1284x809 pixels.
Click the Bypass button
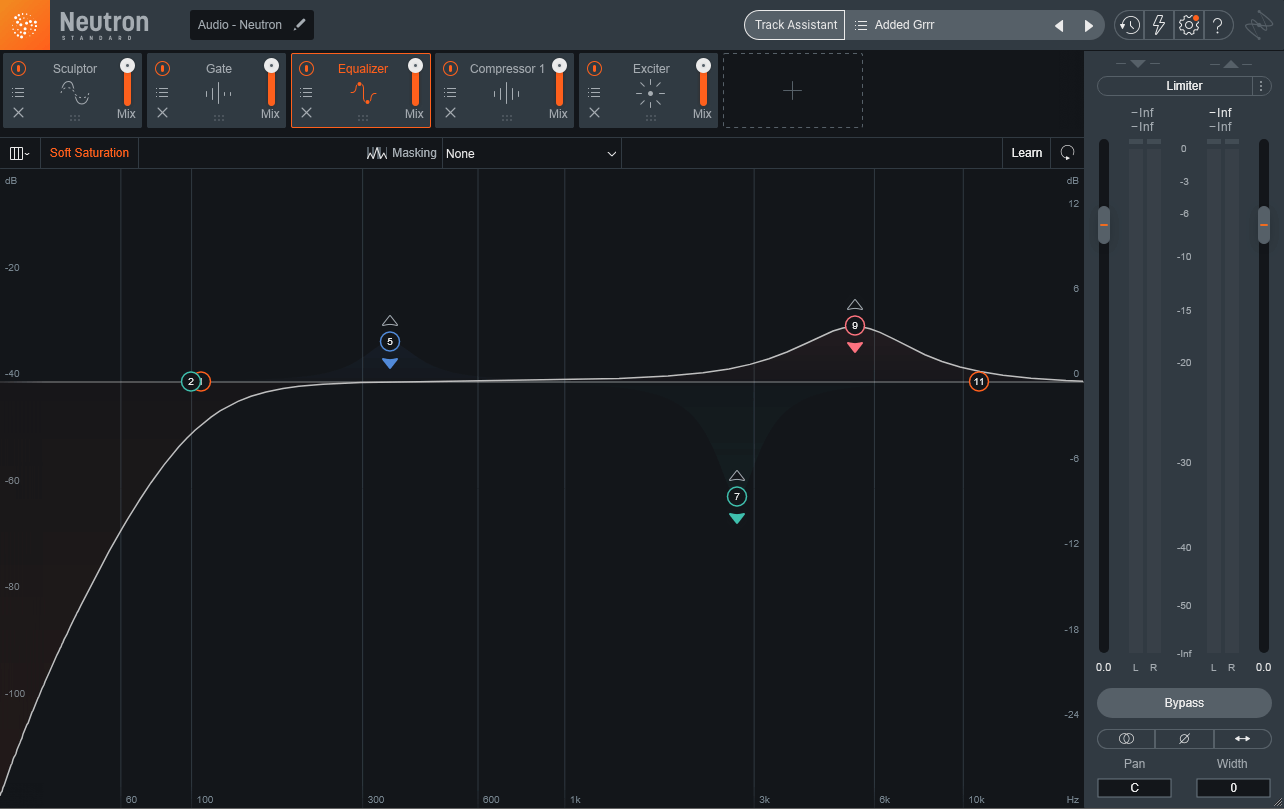(1184, 703)
